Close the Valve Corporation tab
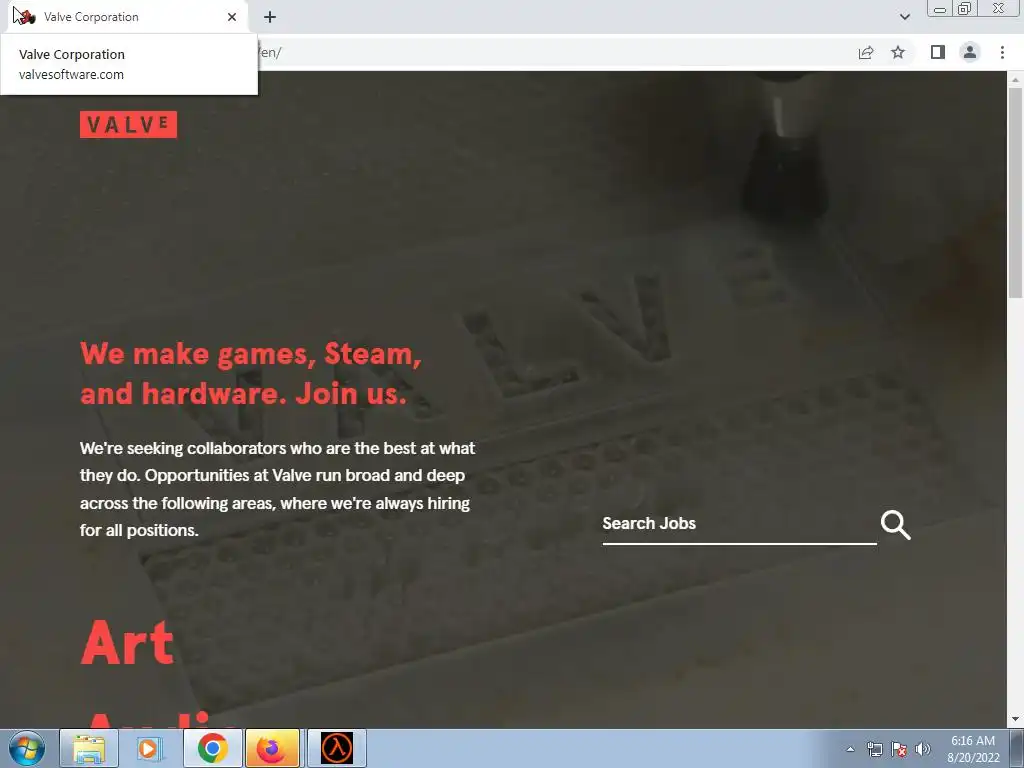 (x=232, y=17)
